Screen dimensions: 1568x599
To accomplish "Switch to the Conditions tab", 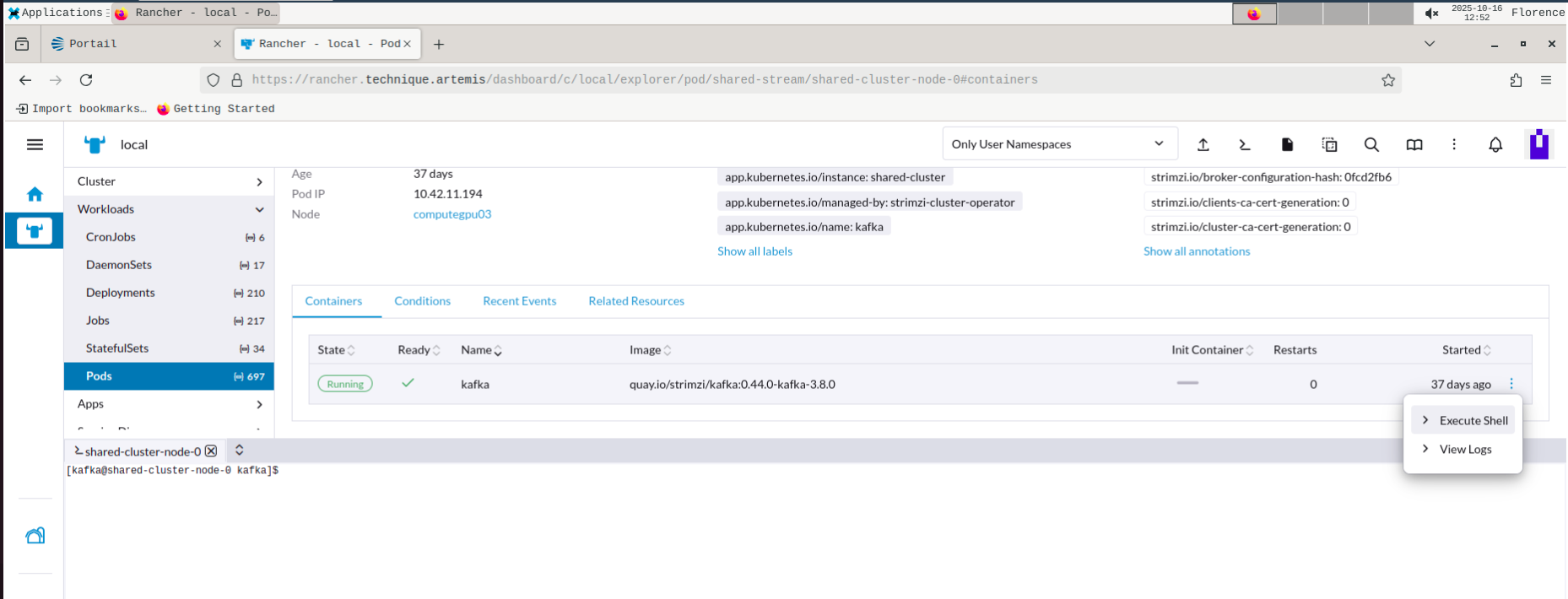I will tap(422, 301).
